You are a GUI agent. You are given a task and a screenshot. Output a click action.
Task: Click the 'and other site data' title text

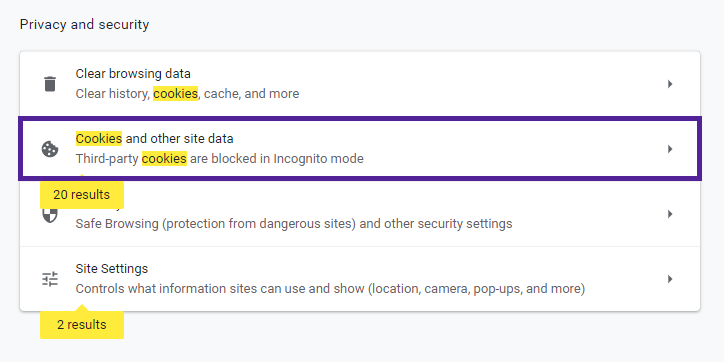pyautogui.click(x=179, y=139)
